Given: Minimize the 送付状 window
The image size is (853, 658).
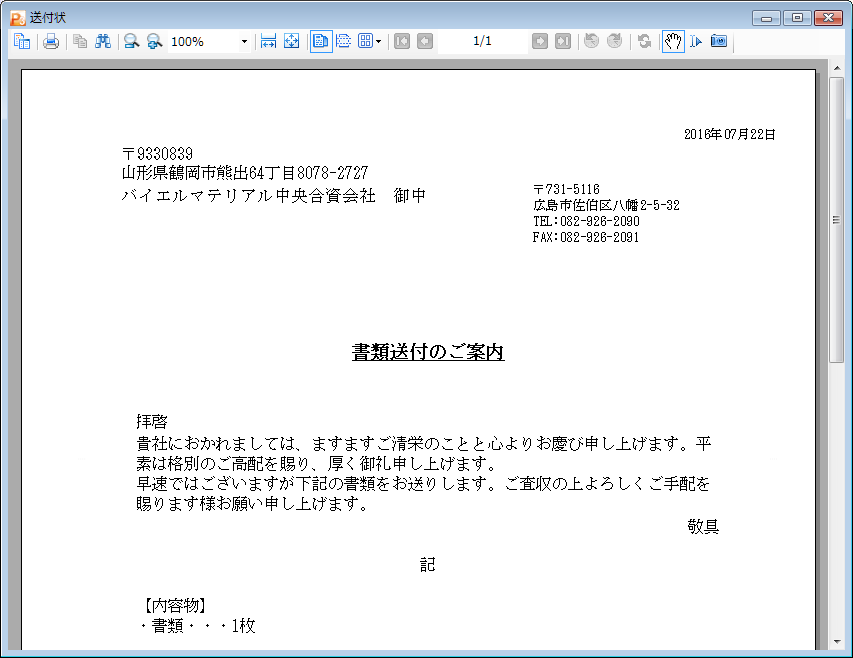Looking at the screenshot, I should click(767, 18).
